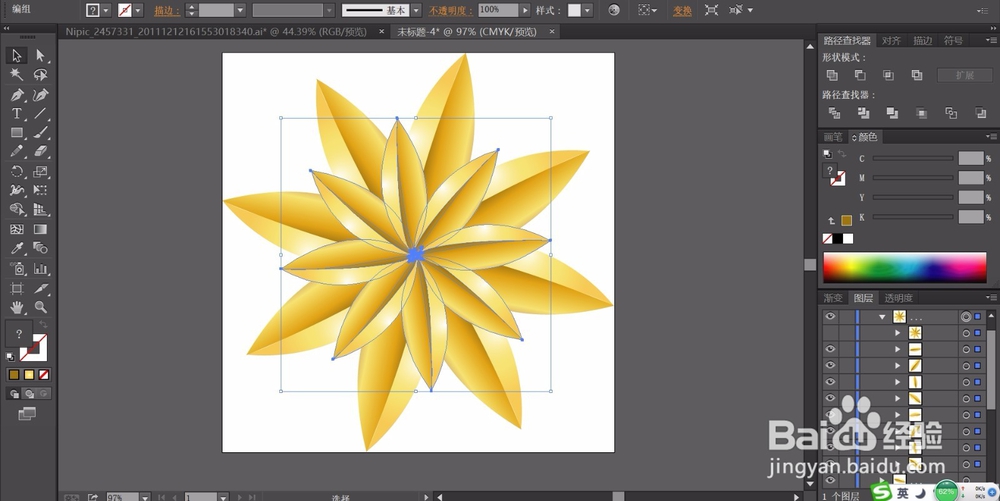Open the 透明度 panel tab
This screenshot has width=1000, height=501.
[x=899, y=298]
